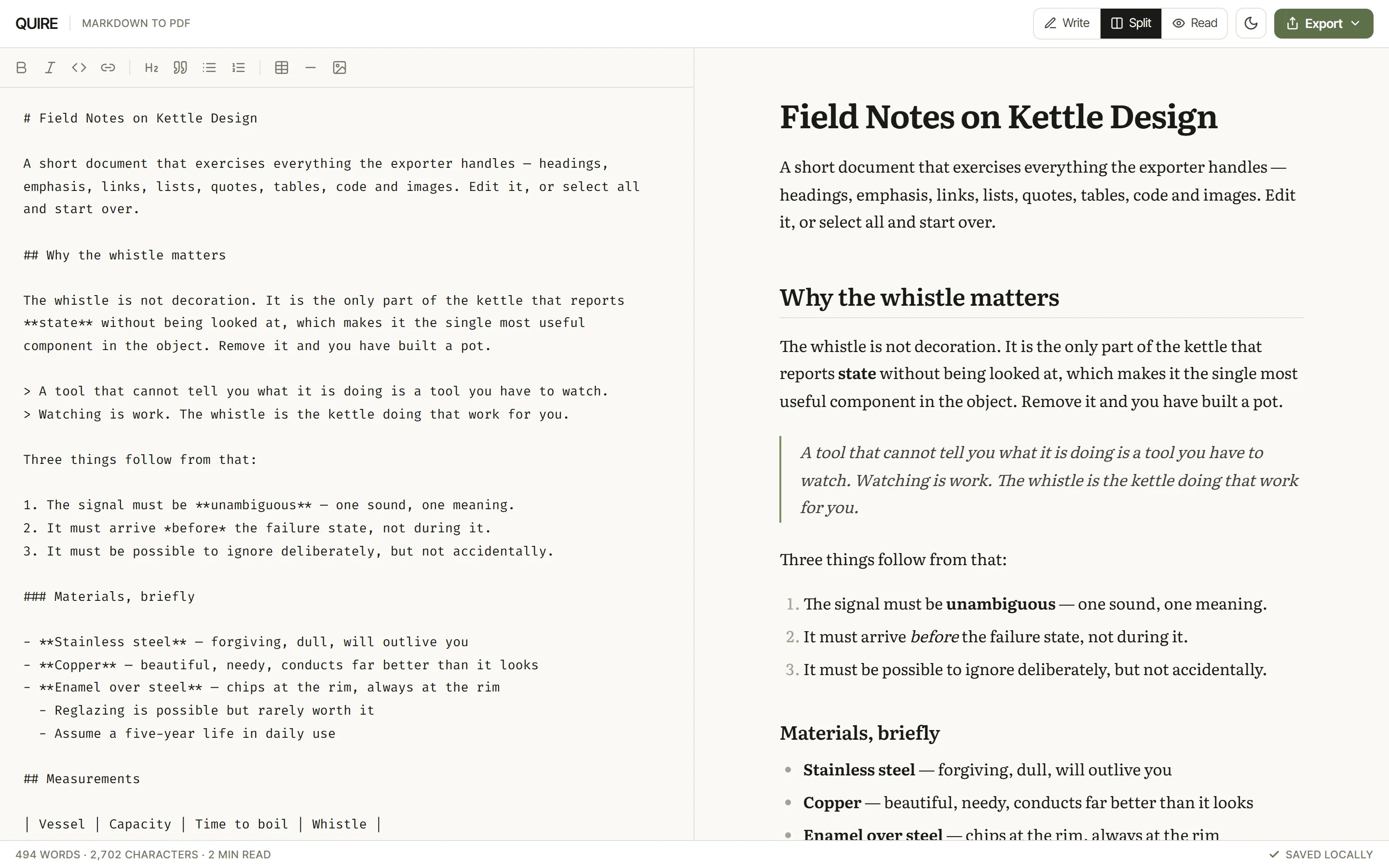Click 'Three things follow from that:' in editor
This screenshot has height=868, width=1389.
(141, 460)
